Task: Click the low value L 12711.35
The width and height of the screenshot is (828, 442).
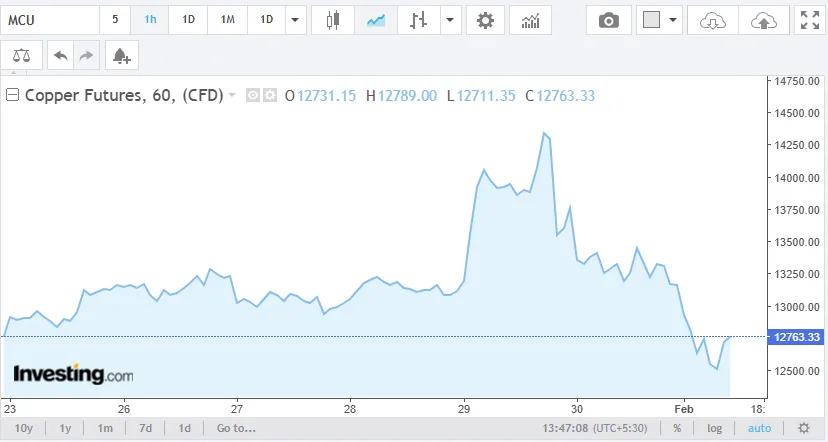Action: click(x=481, y=96)
